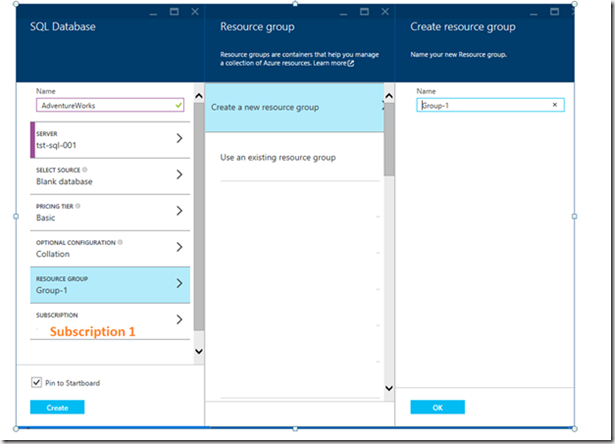Maximize the SQL Database blade

point(174,12)
